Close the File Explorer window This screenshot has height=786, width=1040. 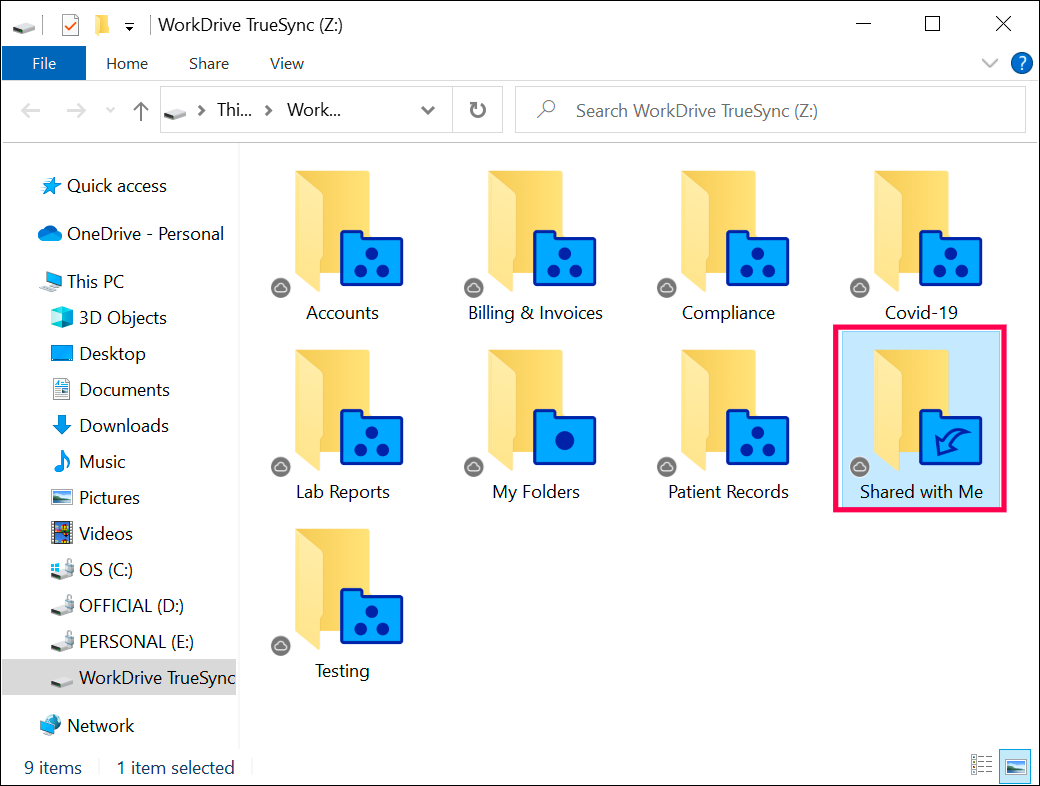[1004, 24]
